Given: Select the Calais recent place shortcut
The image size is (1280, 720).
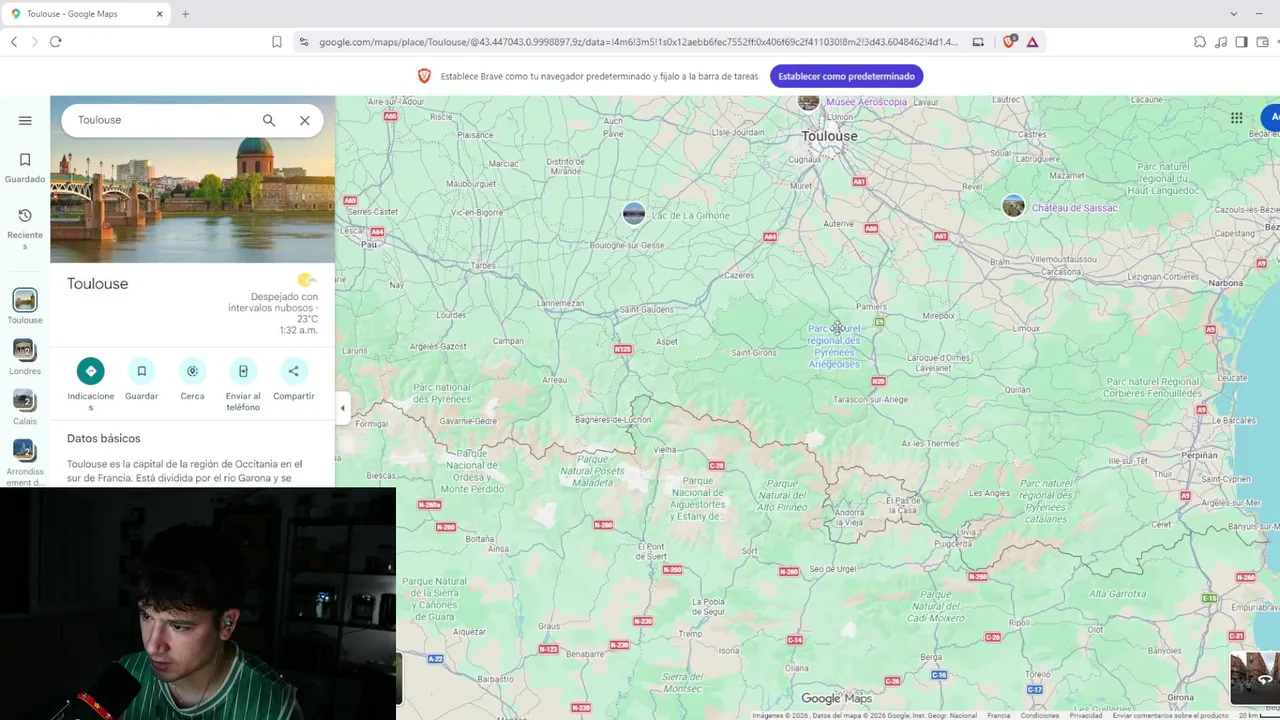Looking at the screenshot, I should click(25, 407).
